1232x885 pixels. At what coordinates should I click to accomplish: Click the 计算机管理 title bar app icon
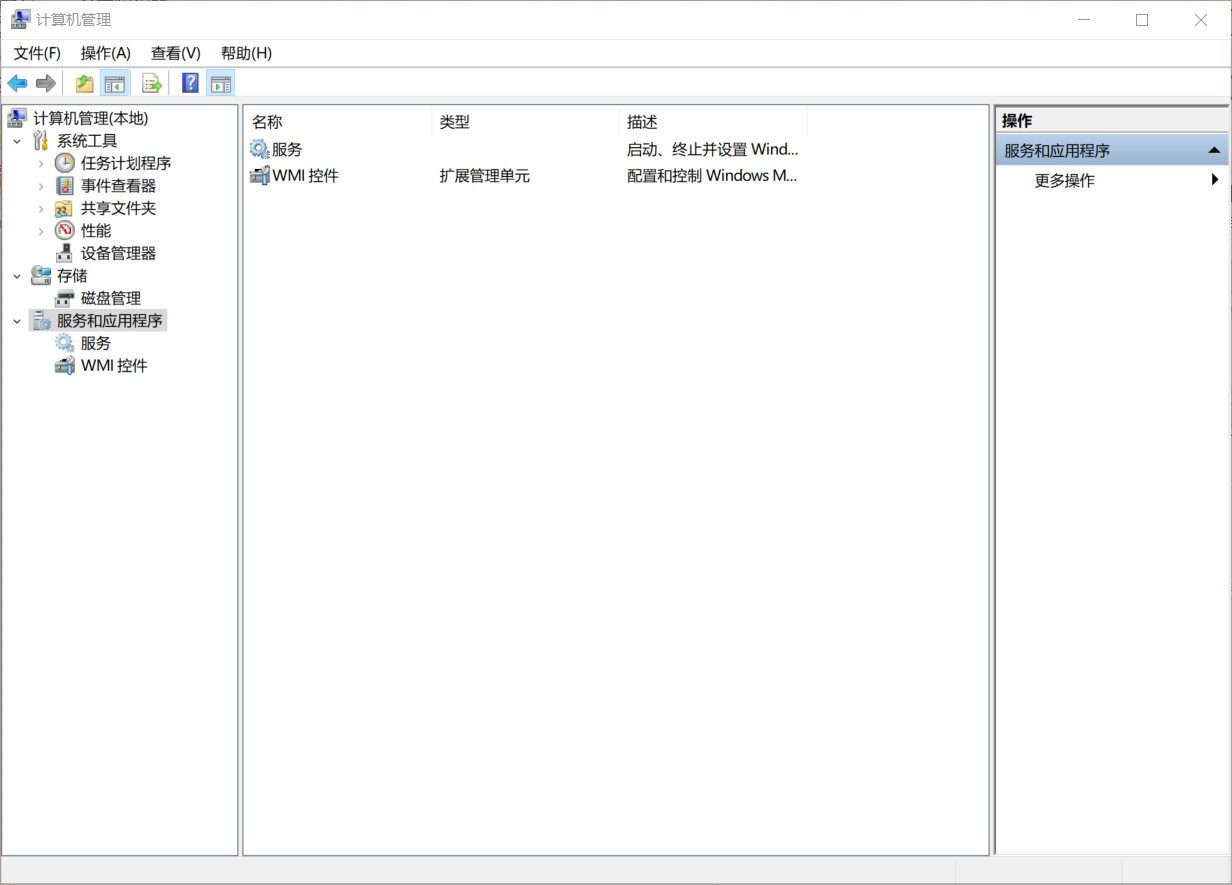[x=20, y=20]
